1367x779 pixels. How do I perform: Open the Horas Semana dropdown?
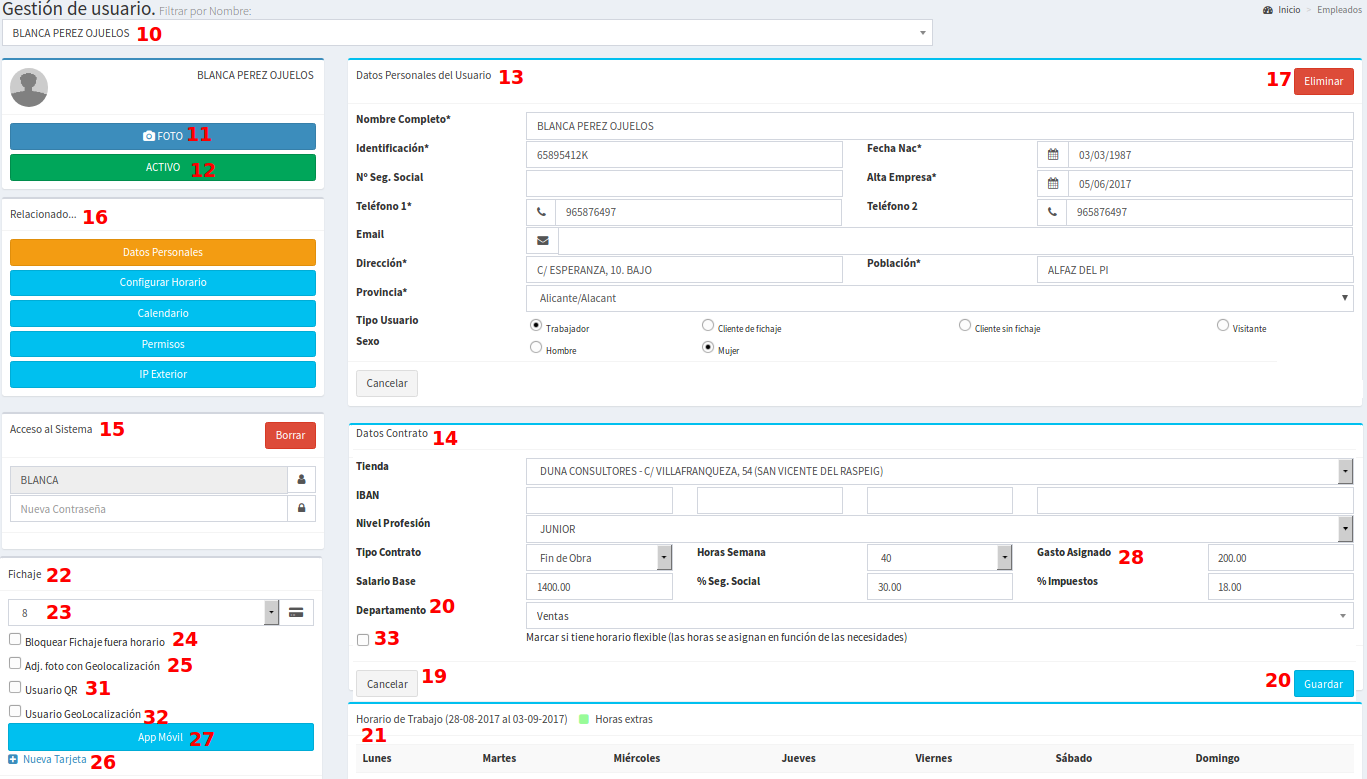940,558
